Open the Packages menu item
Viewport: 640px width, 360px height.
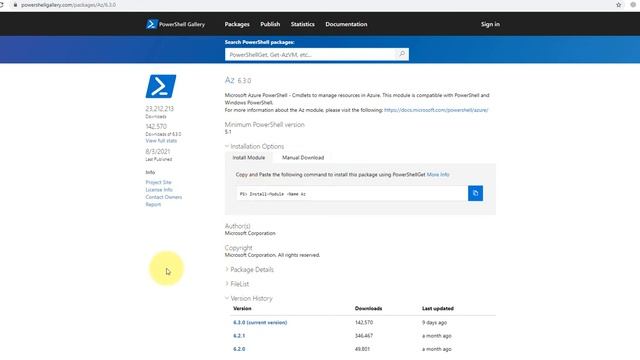pyautogui.click(x=237, y=24)
